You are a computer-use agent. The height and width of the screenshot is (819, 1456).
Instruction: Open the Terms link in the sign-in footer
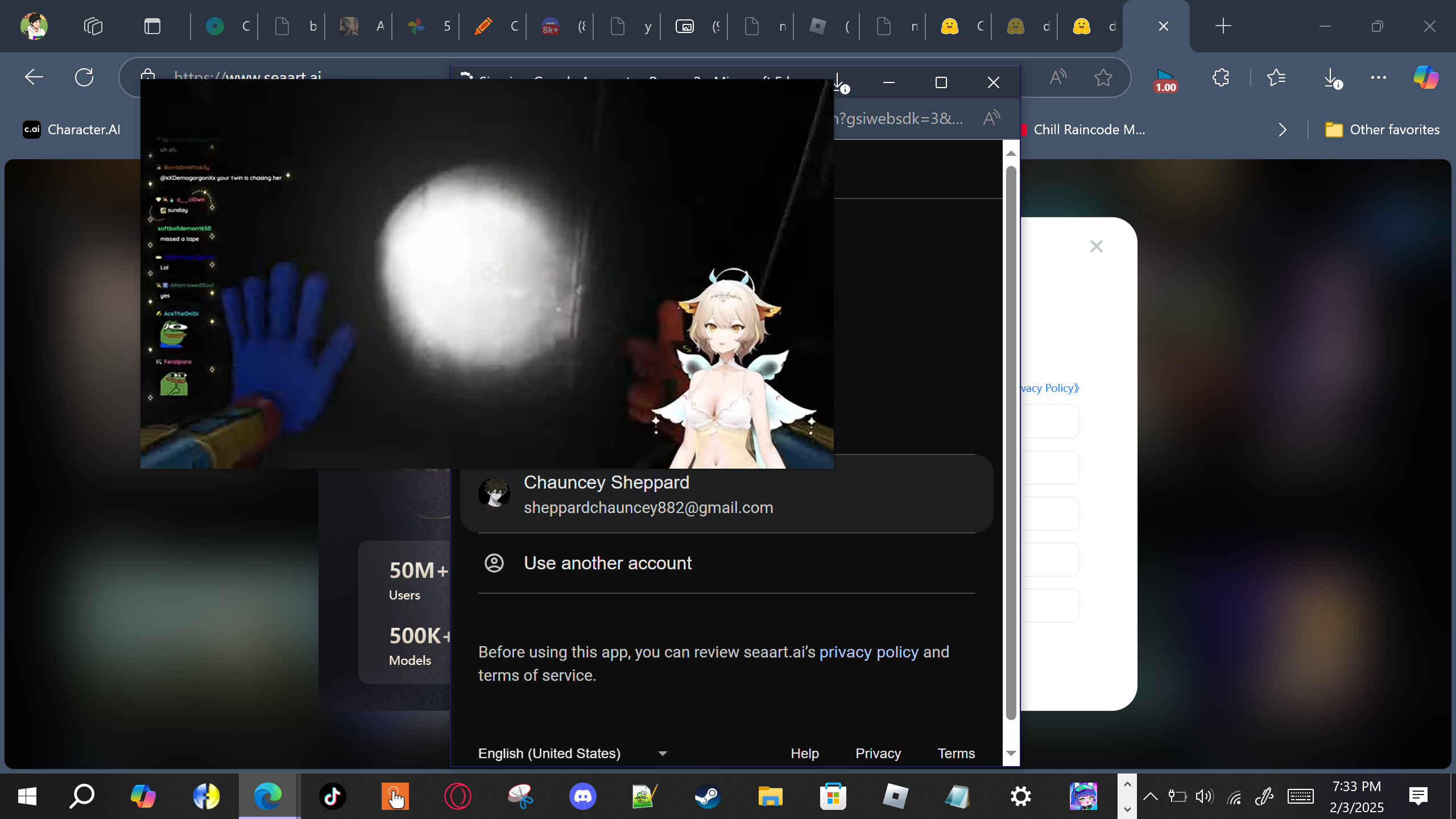(x=956, y=753)
